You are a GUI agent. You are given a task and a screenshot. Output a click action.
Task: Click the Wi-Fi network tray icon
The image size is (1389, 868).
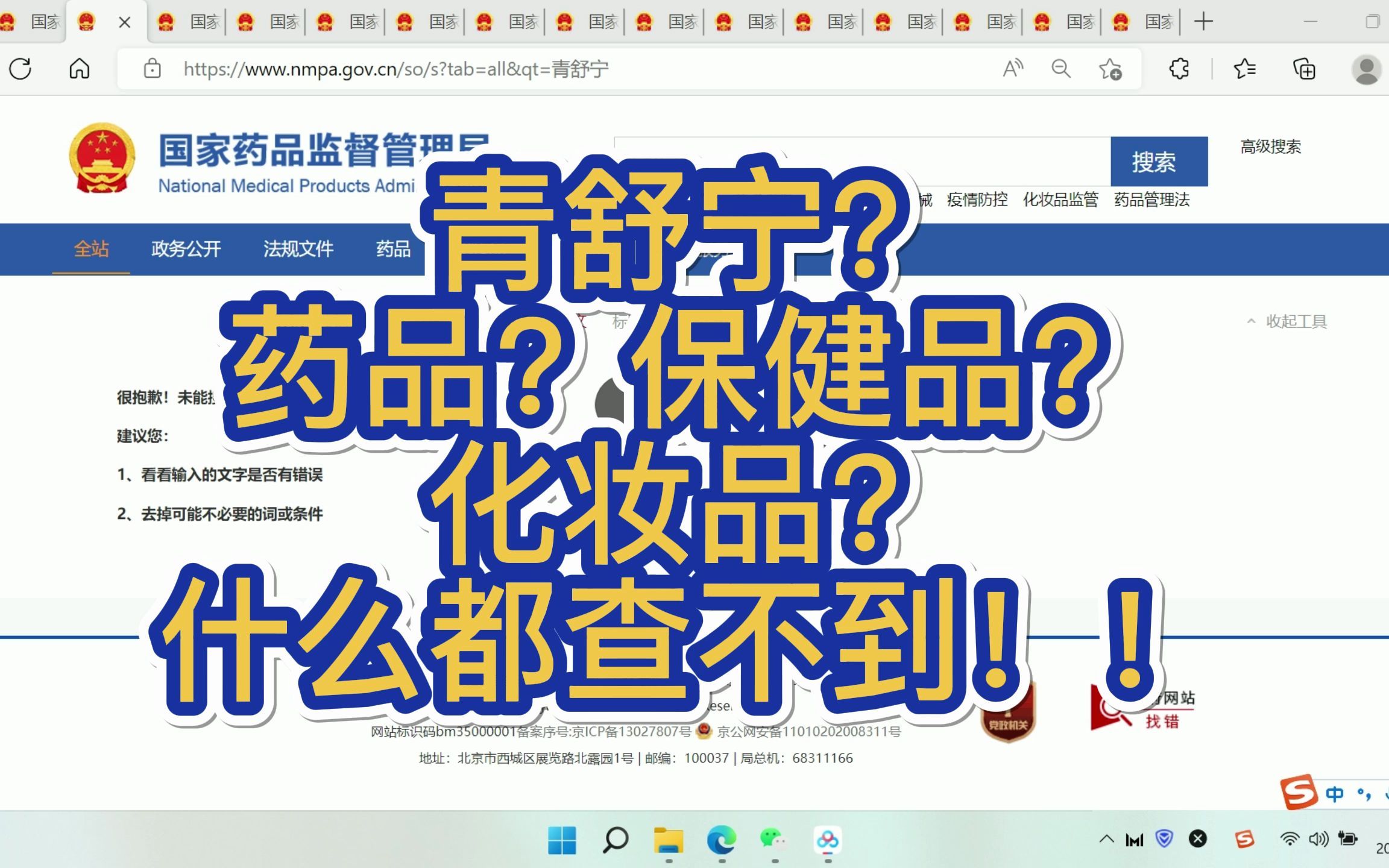[1289, 838]
